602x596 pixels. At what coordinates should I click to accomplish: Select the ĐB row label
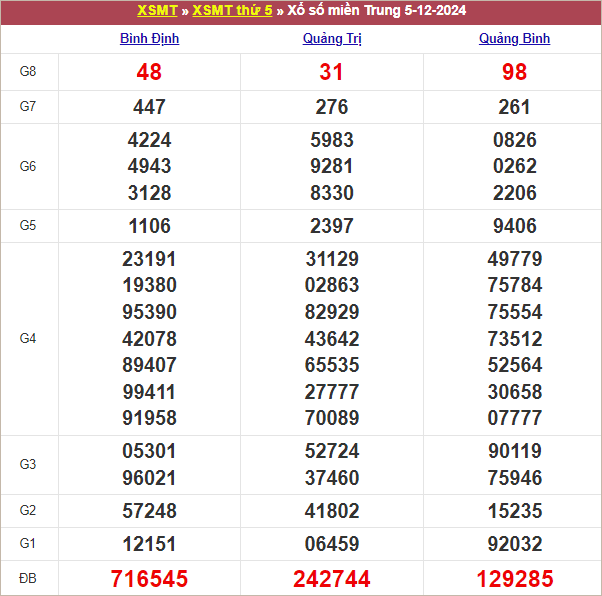pyautogui.click(x=28, y=578)
